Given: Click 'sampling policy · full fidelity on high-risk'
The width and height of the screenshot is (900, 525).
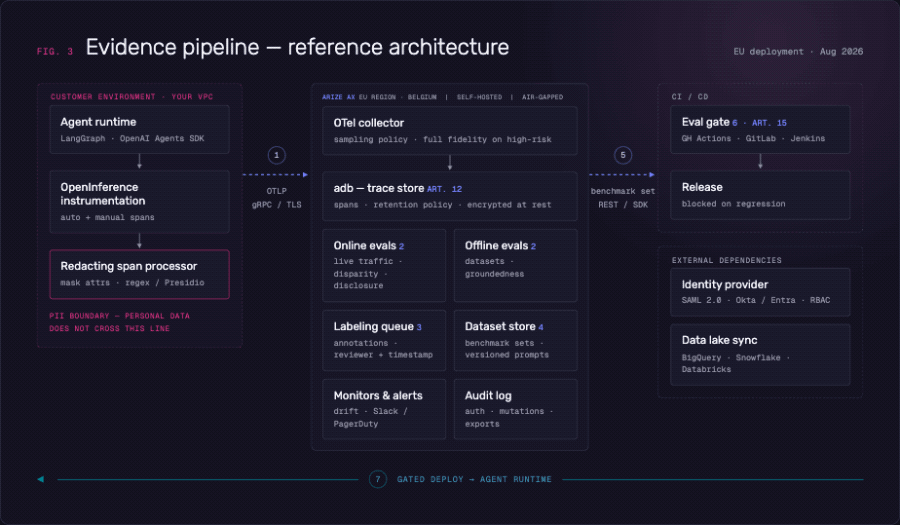Looking at the screenshot, I should pos(443,139).
